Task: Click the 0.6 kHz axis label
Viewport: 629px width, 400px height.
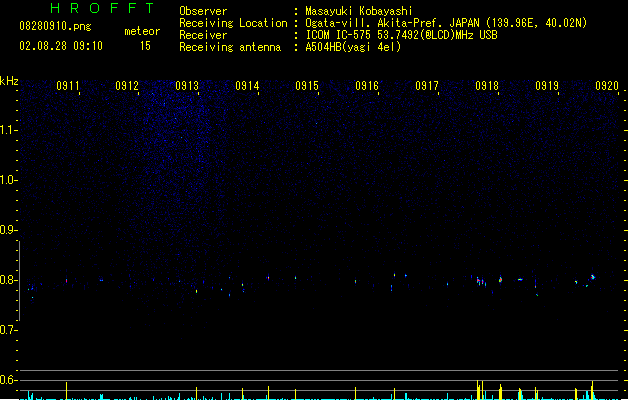Action: (8, 380)
